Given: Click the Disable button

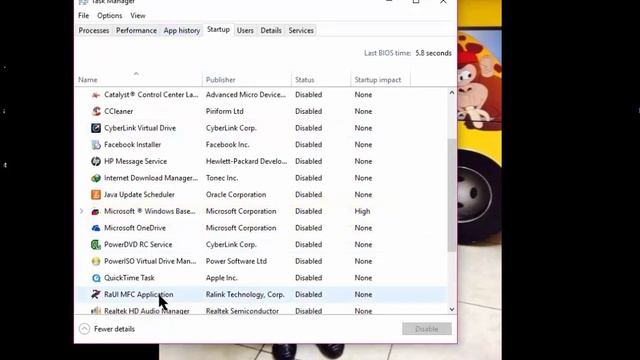Looking at the screenshot, I should click(x=427, y=329).
